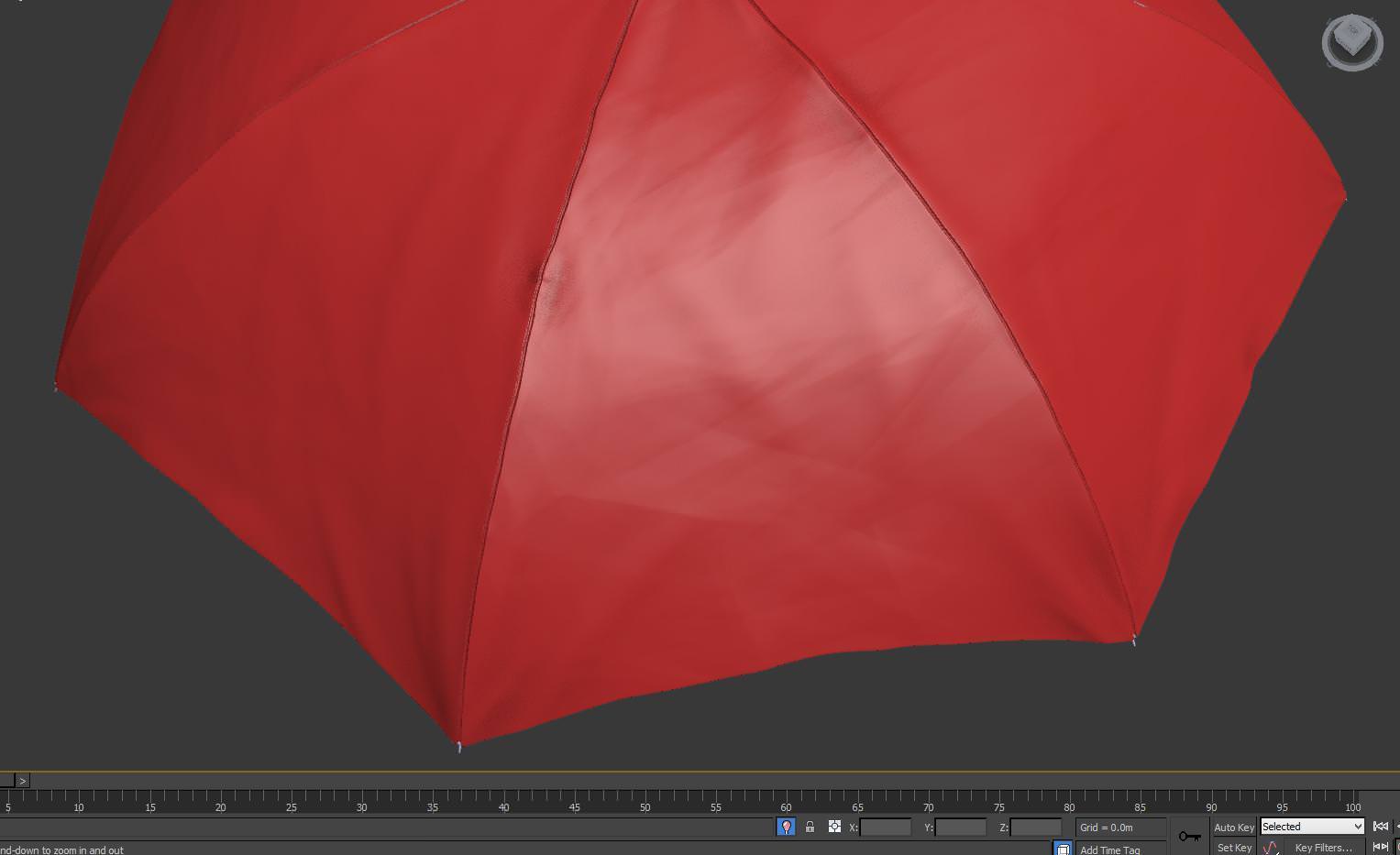Click the ViewCube navigation widget
This screenshot has width=1400, height=855.
click(1351, 41)
